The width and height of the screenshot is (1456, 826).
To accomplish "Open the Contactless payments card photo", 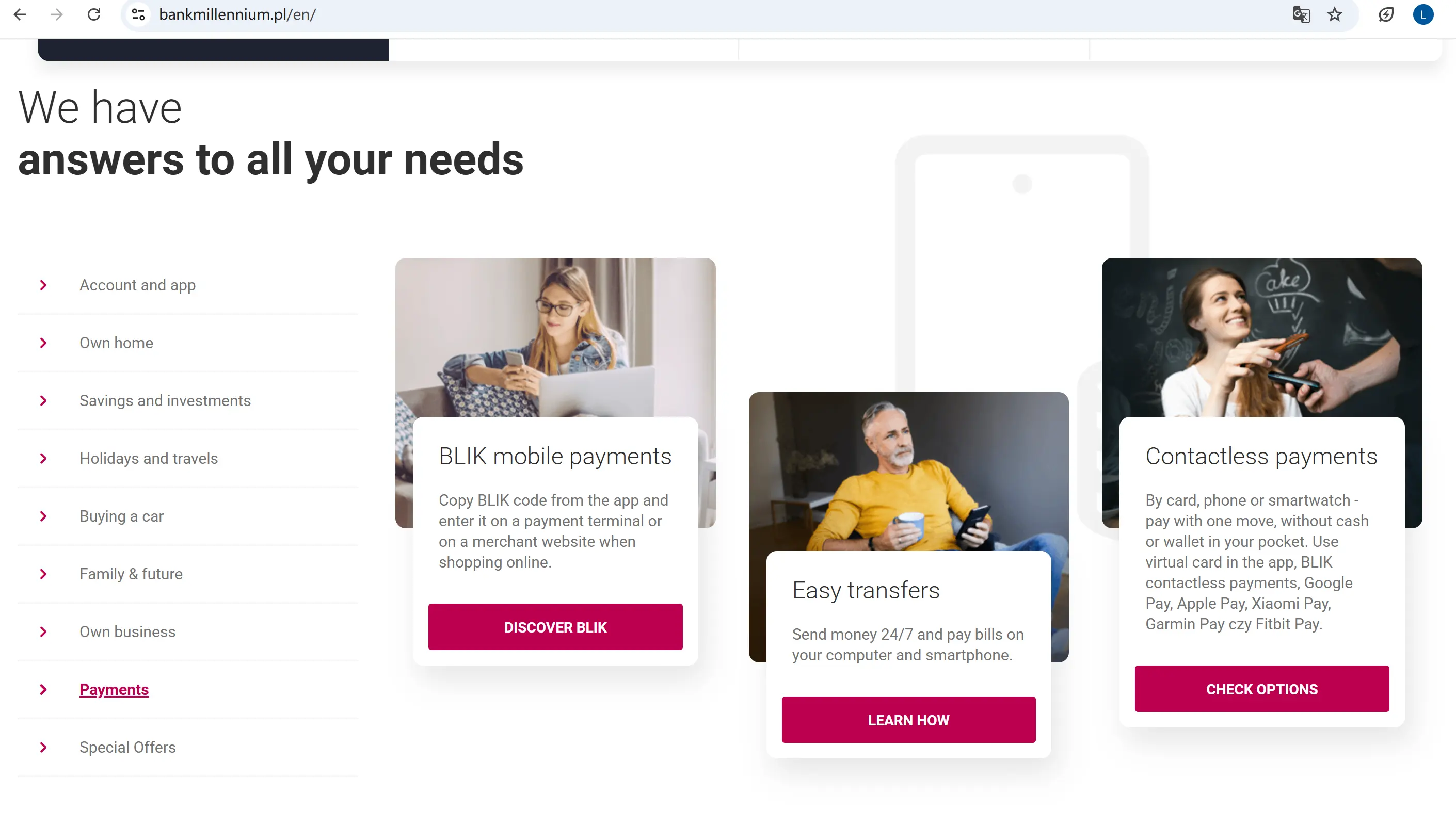I will 1261,337.
